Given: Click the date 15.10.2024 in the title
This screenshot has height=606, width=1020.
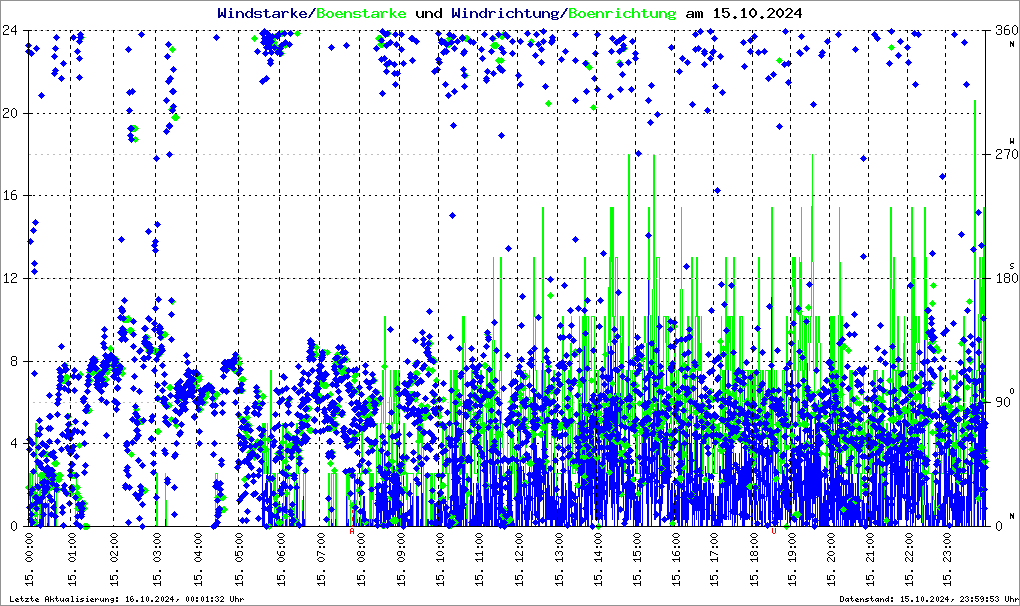Looking at the screenshot, I should coord(757,13).
